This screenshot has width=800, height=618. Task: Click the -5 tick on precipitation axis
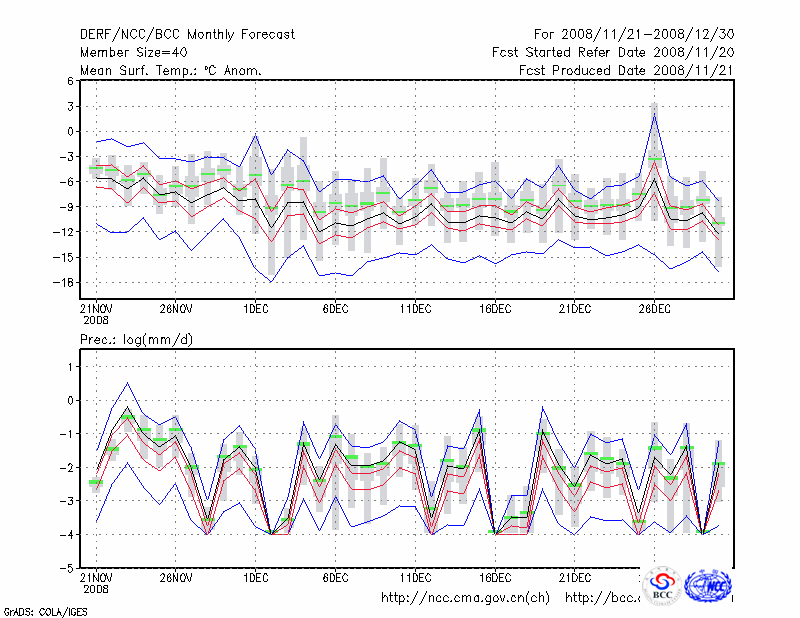pos(67,567)
